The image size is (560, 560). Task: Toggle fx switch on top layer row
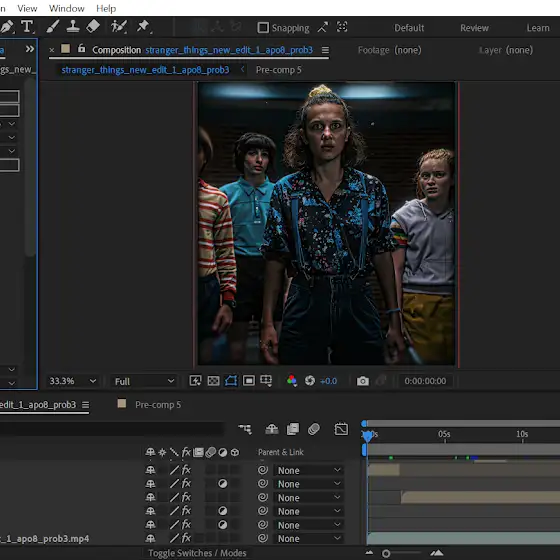186,470
